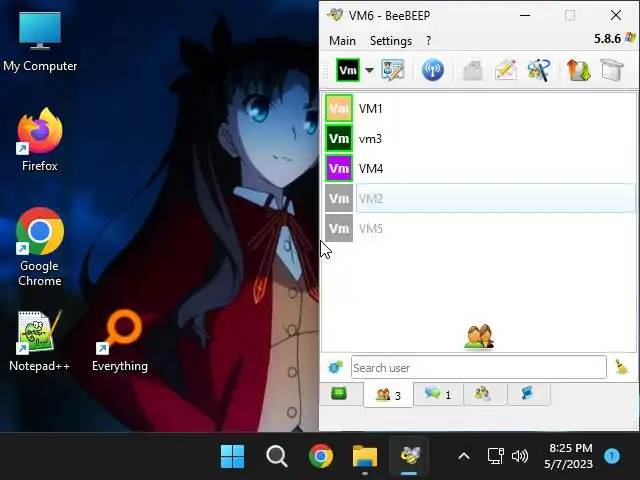The width and height of the screenshot is (640, 480).
Task: Open the edit profile icon in toolbar
Action: pyautogui.click(x=393, y=70)
